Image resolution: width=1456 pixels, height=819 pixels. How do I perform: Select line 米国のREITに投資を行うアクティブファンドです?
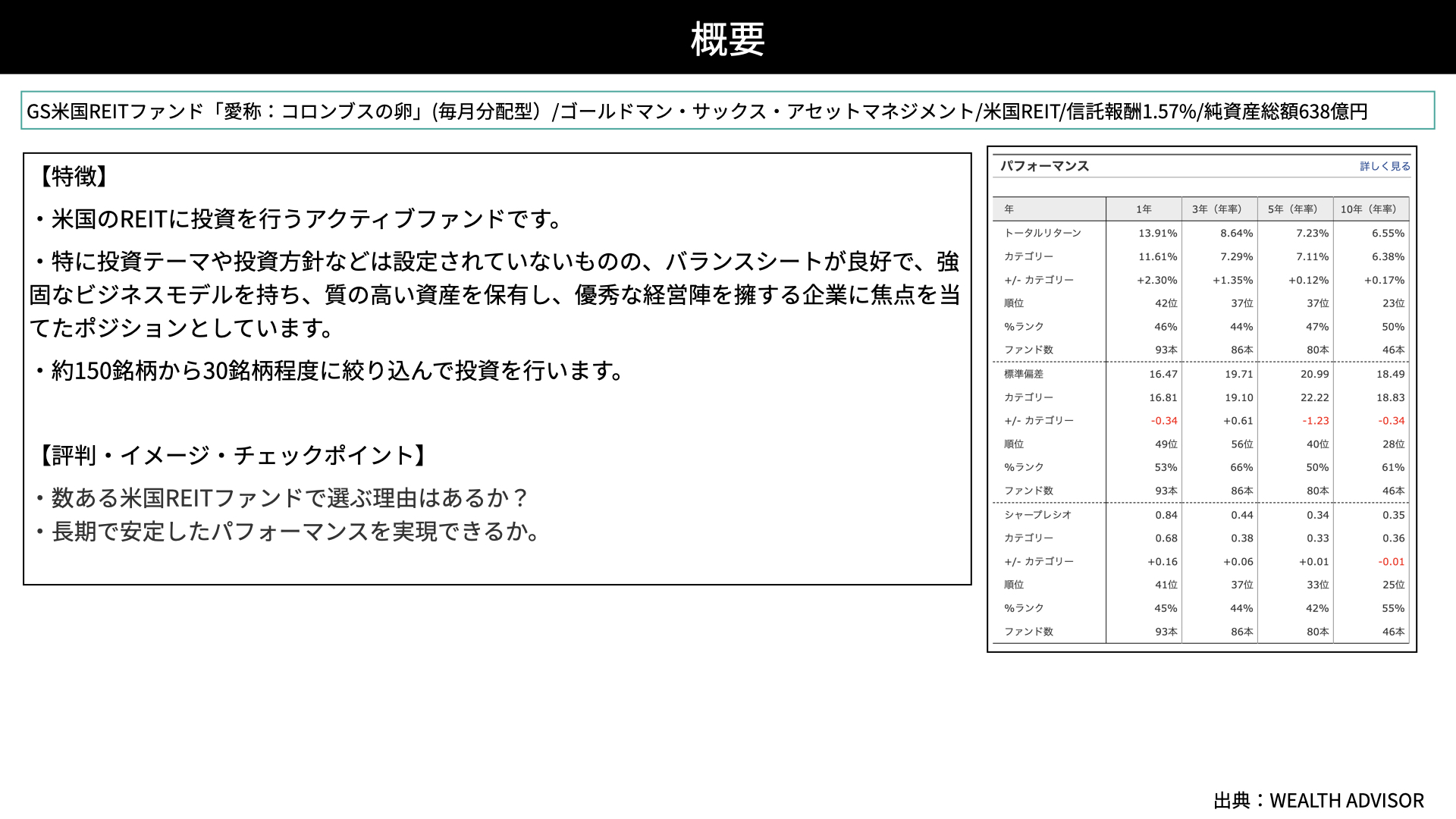coord(299,219)
